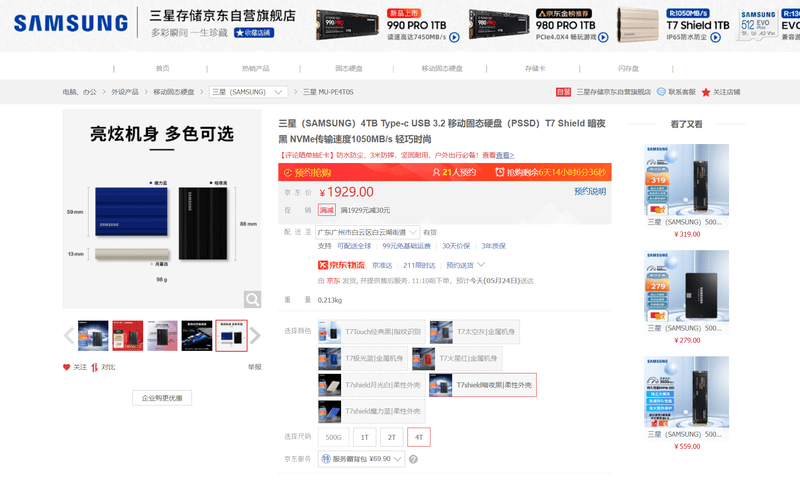Select T7极光蓝|金属机身 color option
The image size is (800, 480).
click(x=363, y=359)
